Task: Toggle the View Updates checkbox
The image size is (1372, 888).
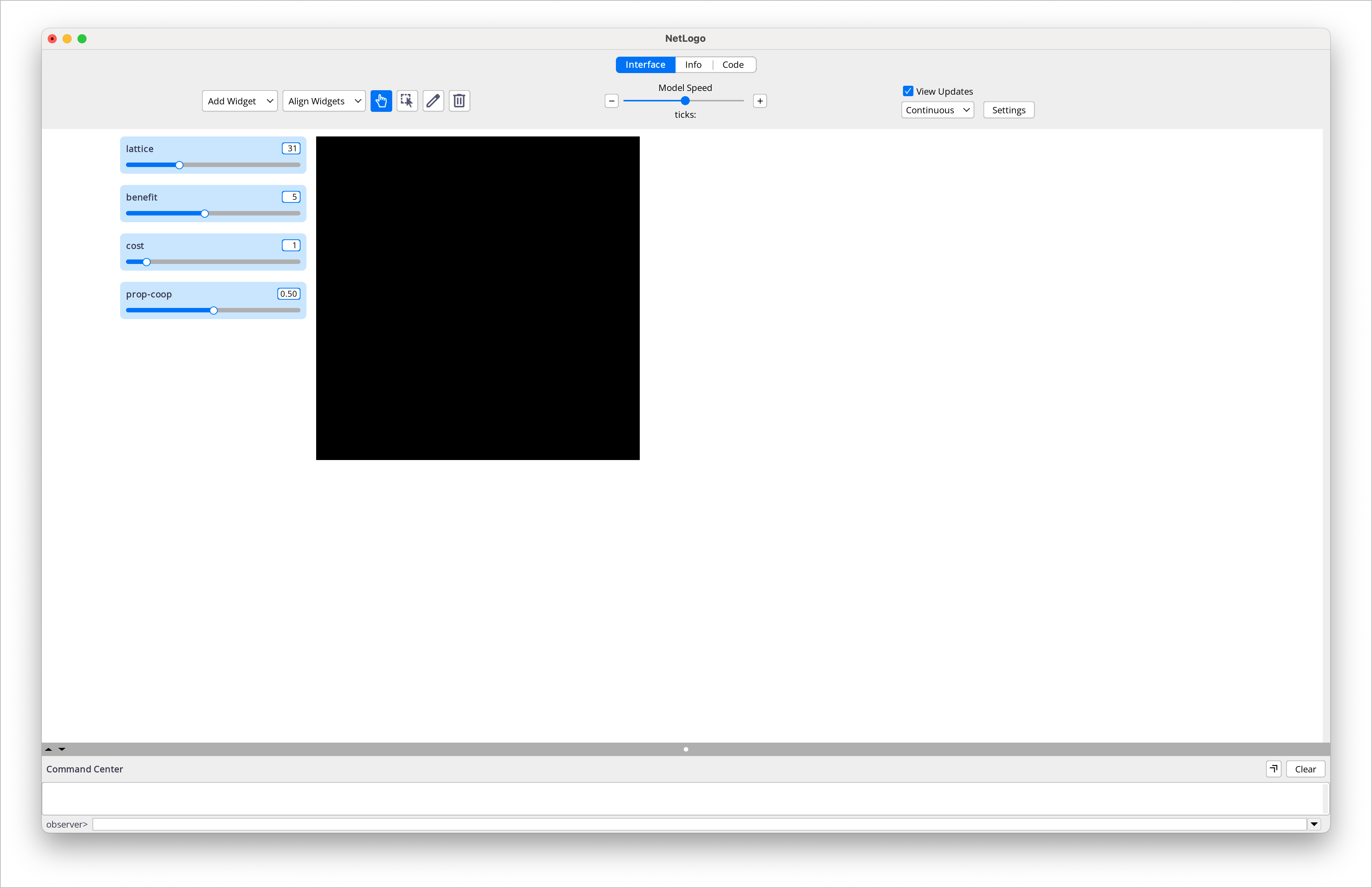Action: [x=908, y=91]
